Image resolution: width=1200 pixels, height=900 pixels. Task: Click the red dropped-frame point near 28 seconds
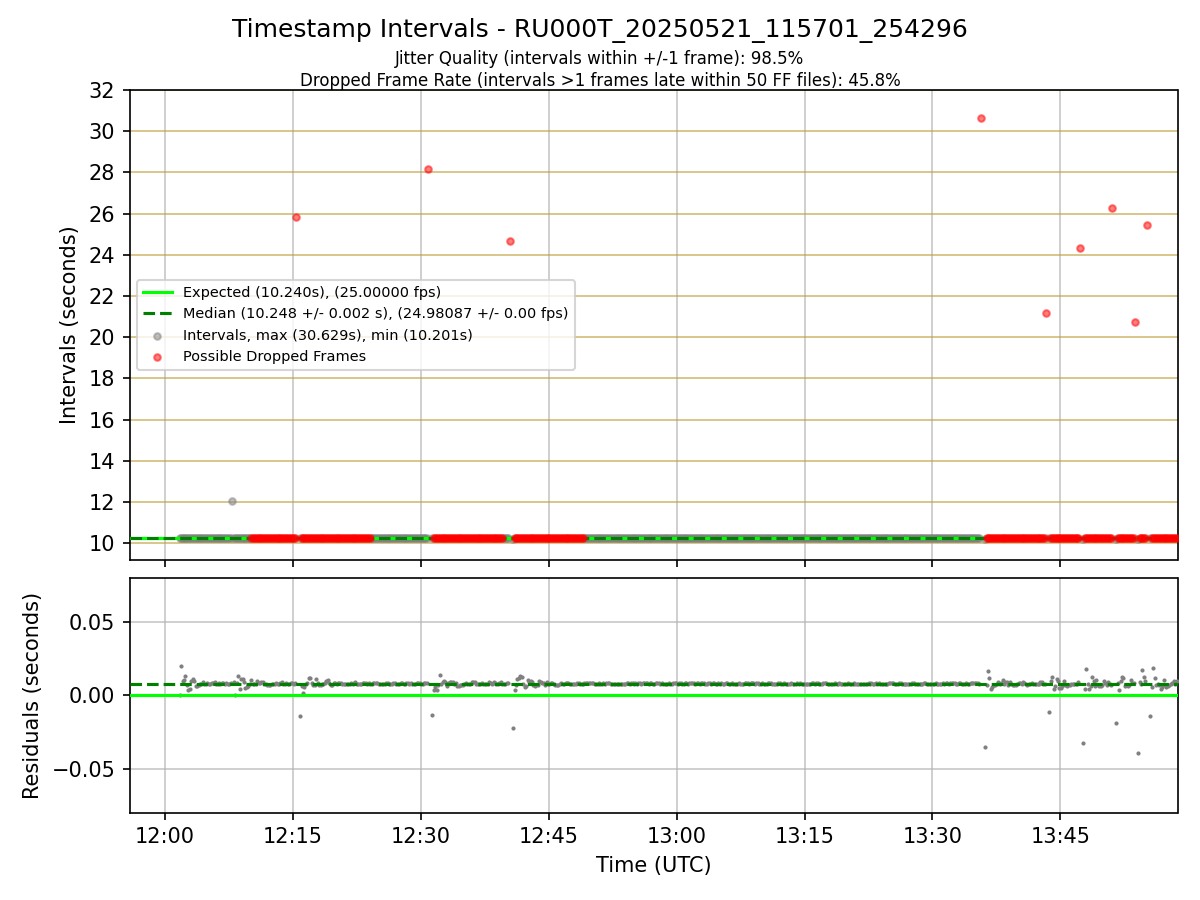coord(428,169)
